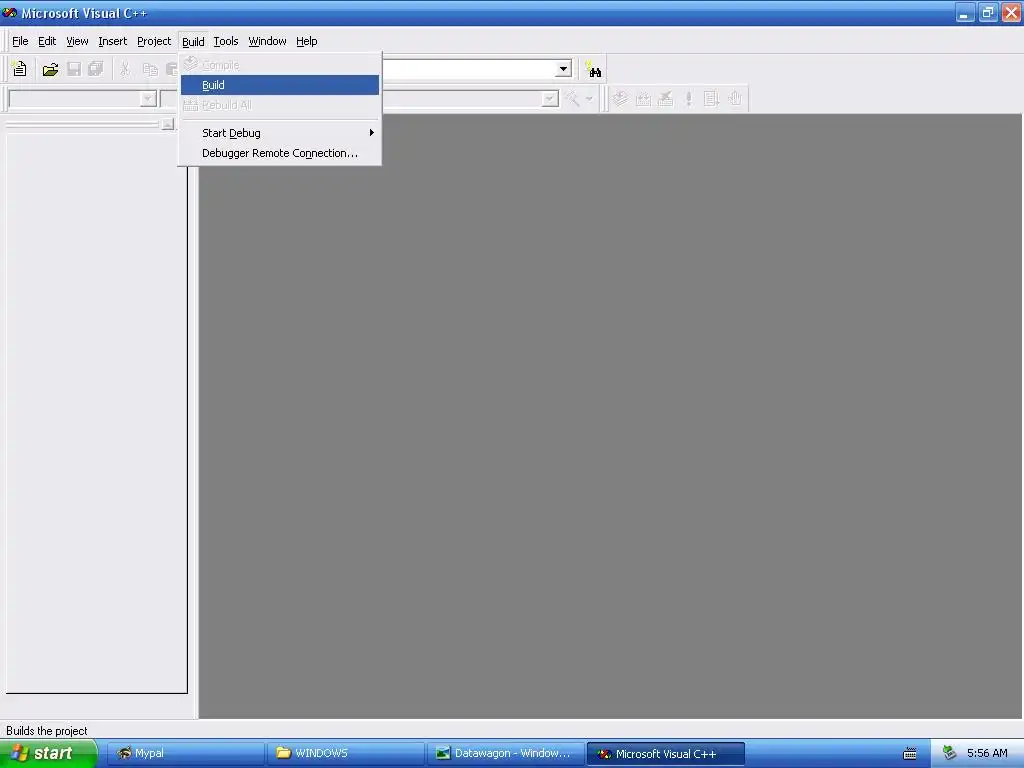Click the breakpoint hand icon
Screen dimensions: 1024x768
coord(735,99)
